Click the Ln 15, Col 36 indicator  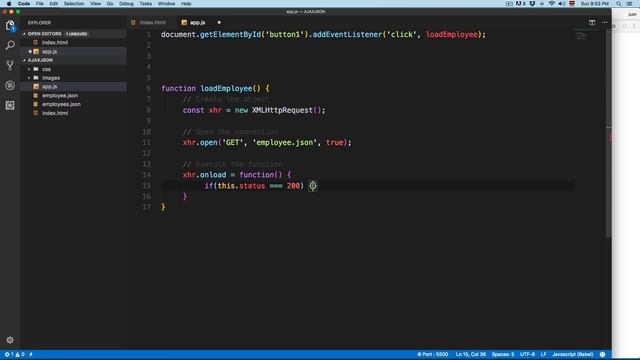coord(471,355)
